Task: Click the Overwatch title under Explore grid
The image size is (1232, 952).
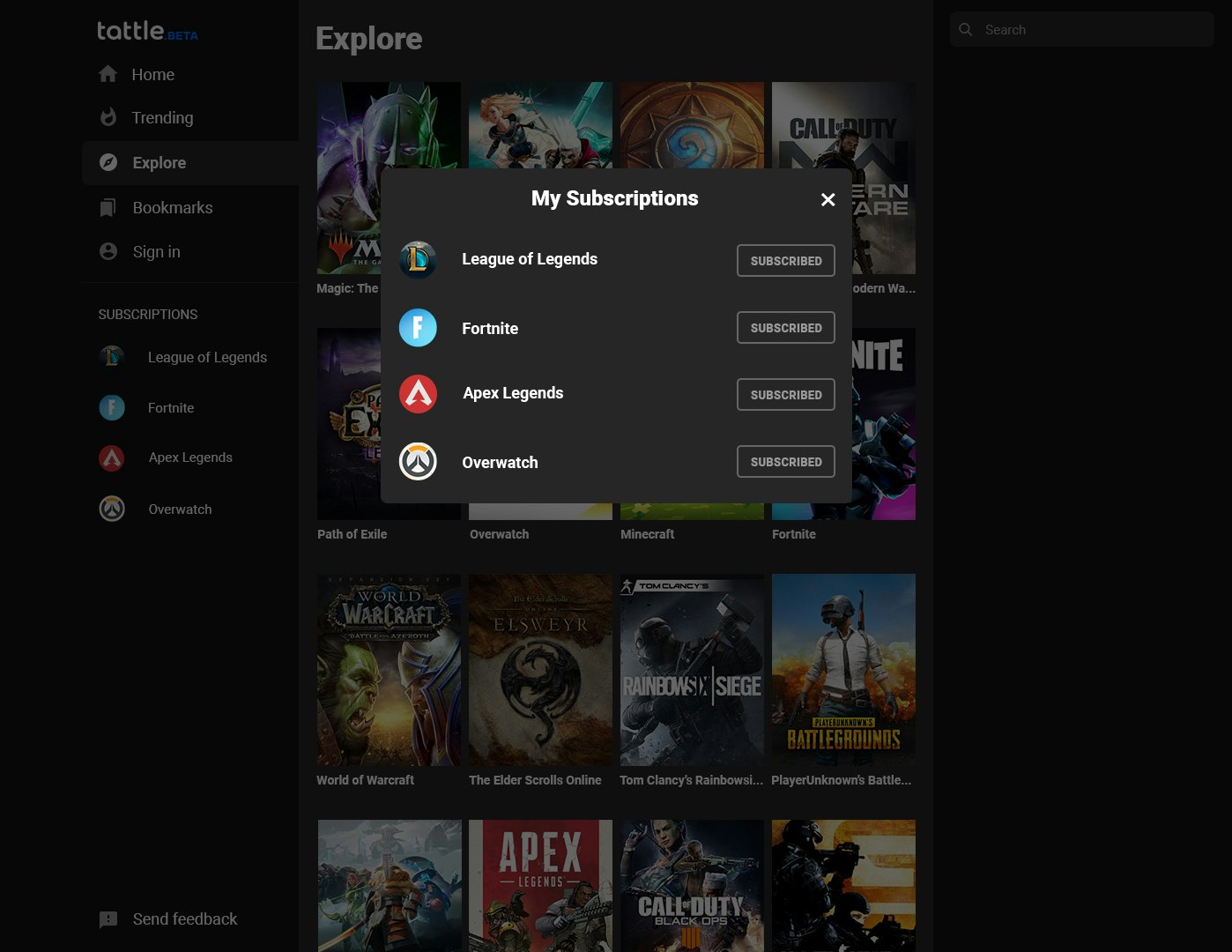Action: tap(499, 534)
